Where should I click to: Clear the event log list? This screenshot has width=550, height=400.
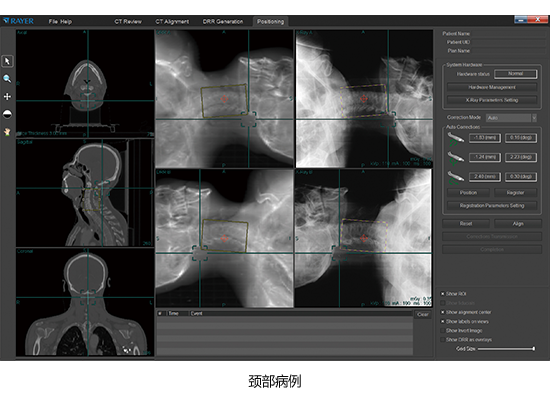click(x=423, y=314)
